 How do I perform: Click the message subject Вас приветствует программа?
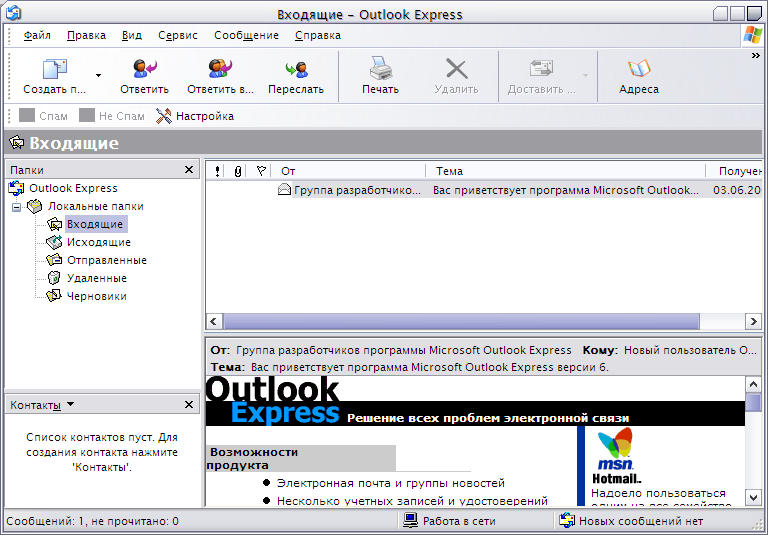click(566, 190)
